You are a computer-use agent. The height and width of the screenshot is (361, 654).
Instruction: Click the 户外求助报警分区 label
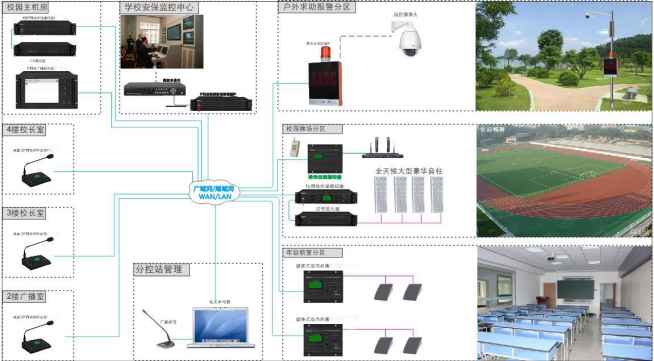[x=317, y=7]
